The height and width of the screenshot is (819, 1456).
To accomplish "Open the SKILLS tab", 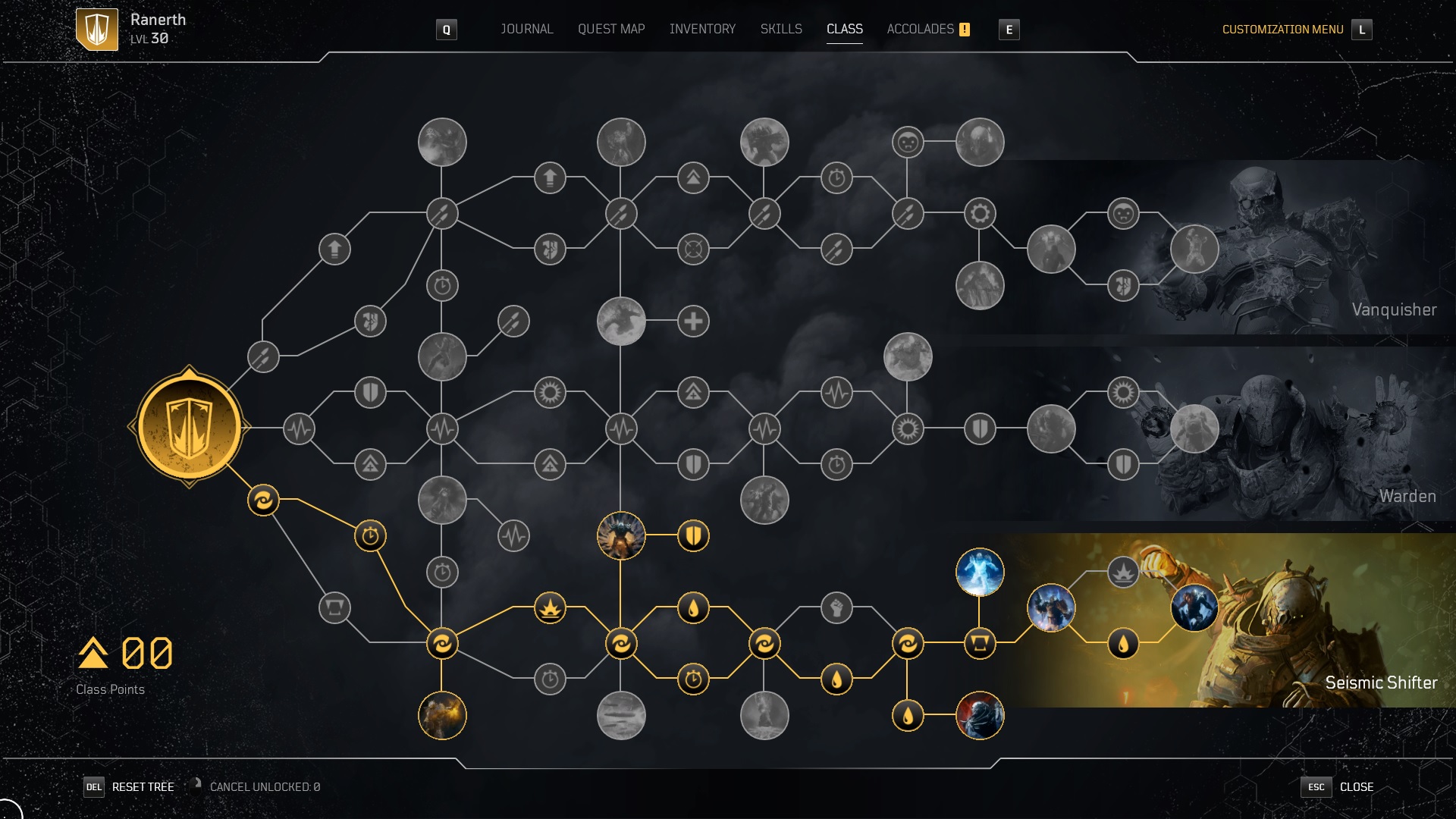I will click(781, 29).
